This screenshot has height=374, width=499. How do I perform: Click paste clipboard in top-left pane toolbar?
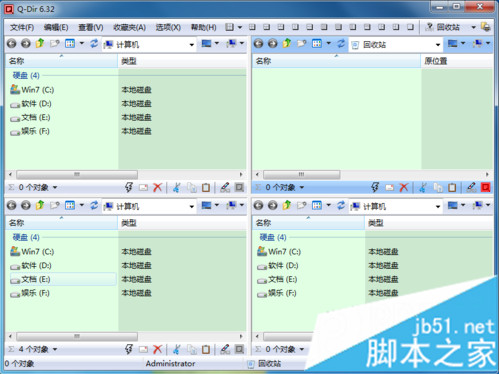(x=206, y=187)
